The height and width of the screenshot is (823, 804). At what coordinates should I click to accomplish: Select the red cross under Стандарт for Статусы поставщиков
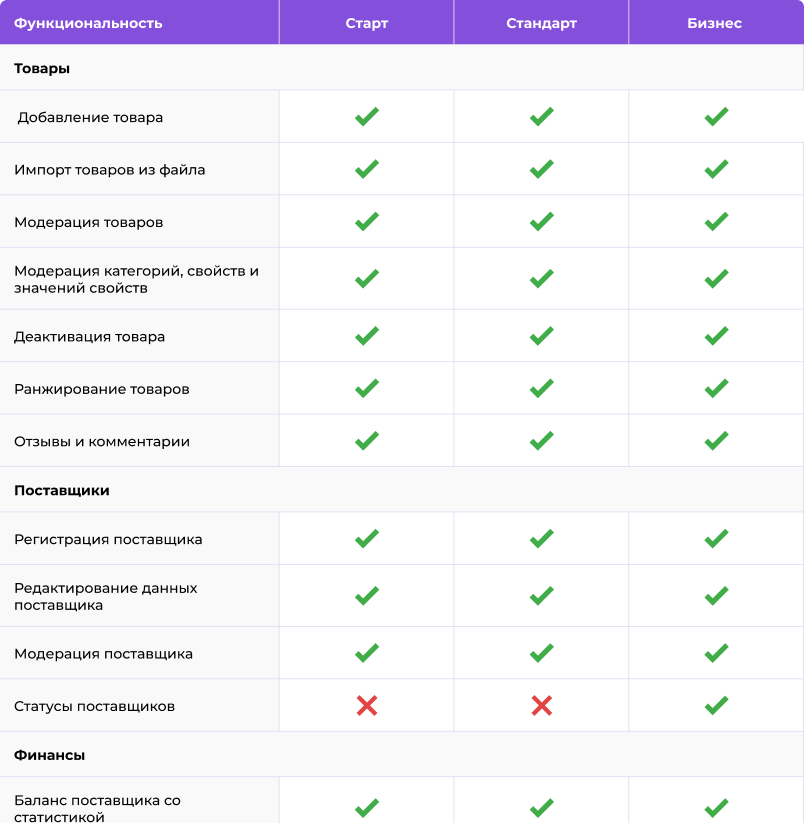(542, 706)
